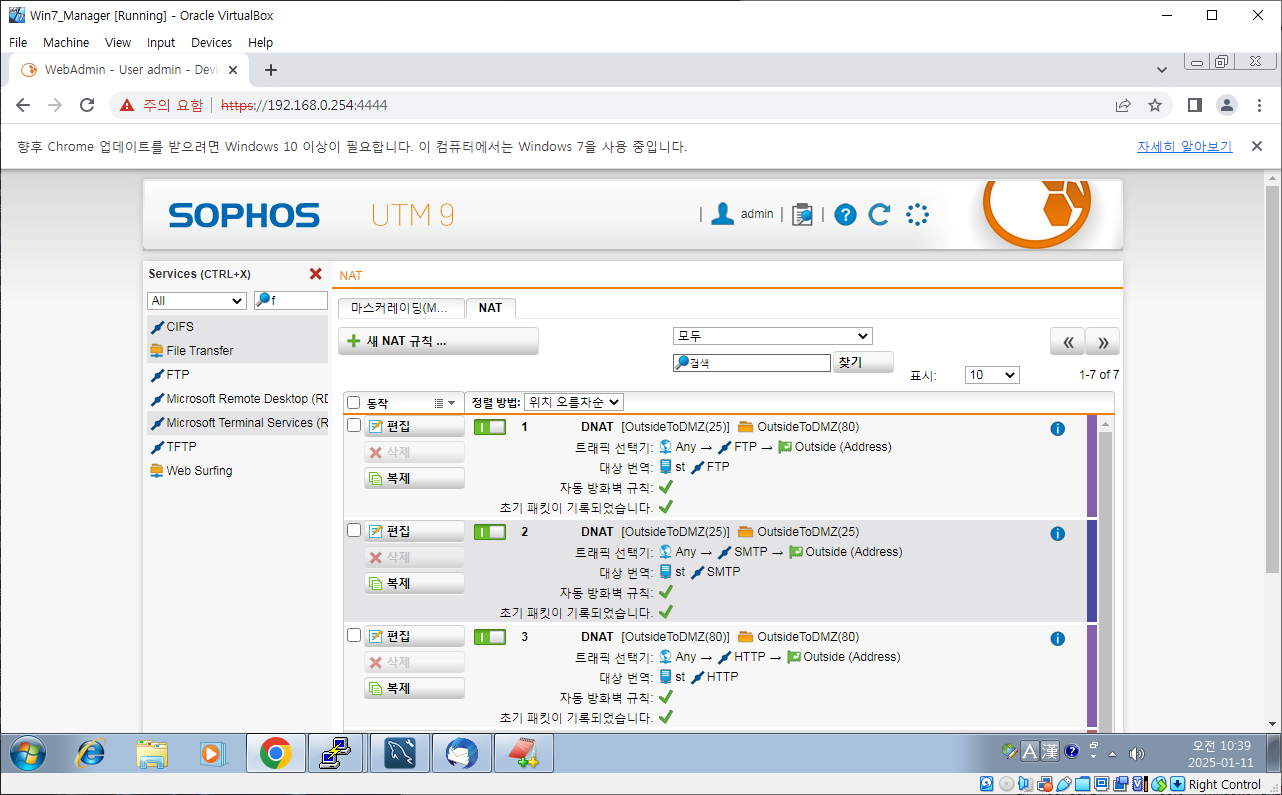
Task: Click the info icon for NAT rule 1
Action: pos(1057,429)
